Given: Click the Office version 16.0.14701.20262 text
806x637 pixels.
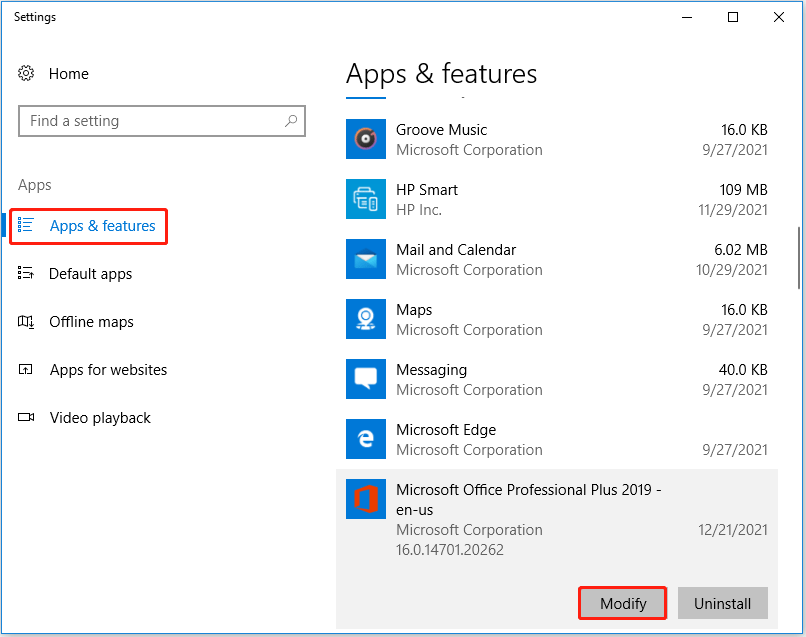Looking at the screenshot, I should click(x=450, y=550).
